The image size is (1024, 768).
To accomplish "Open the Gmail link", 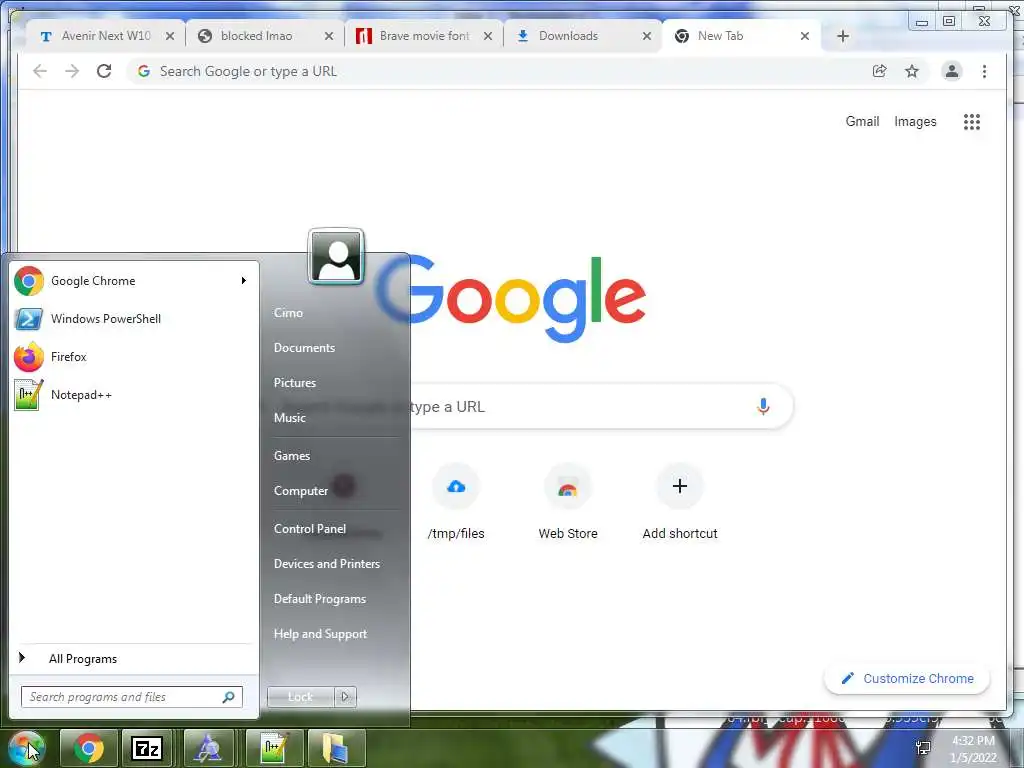I will pyautogui.click(x=862, y=121).
